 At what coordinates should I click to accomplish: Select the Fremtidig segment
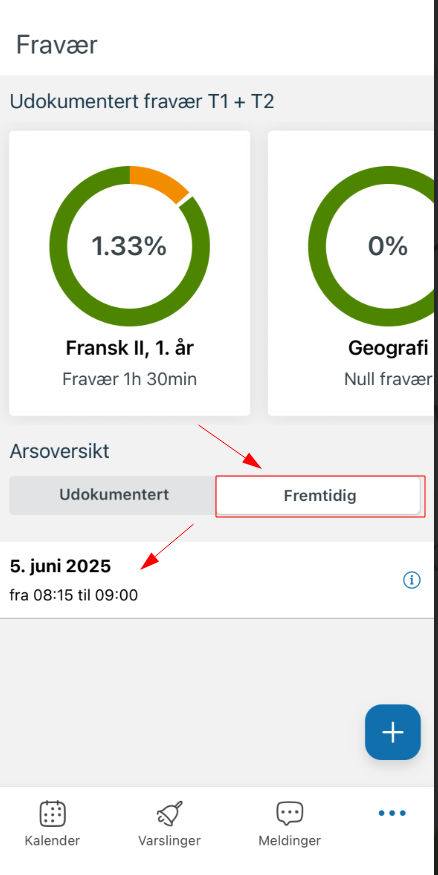pos(320,496)
